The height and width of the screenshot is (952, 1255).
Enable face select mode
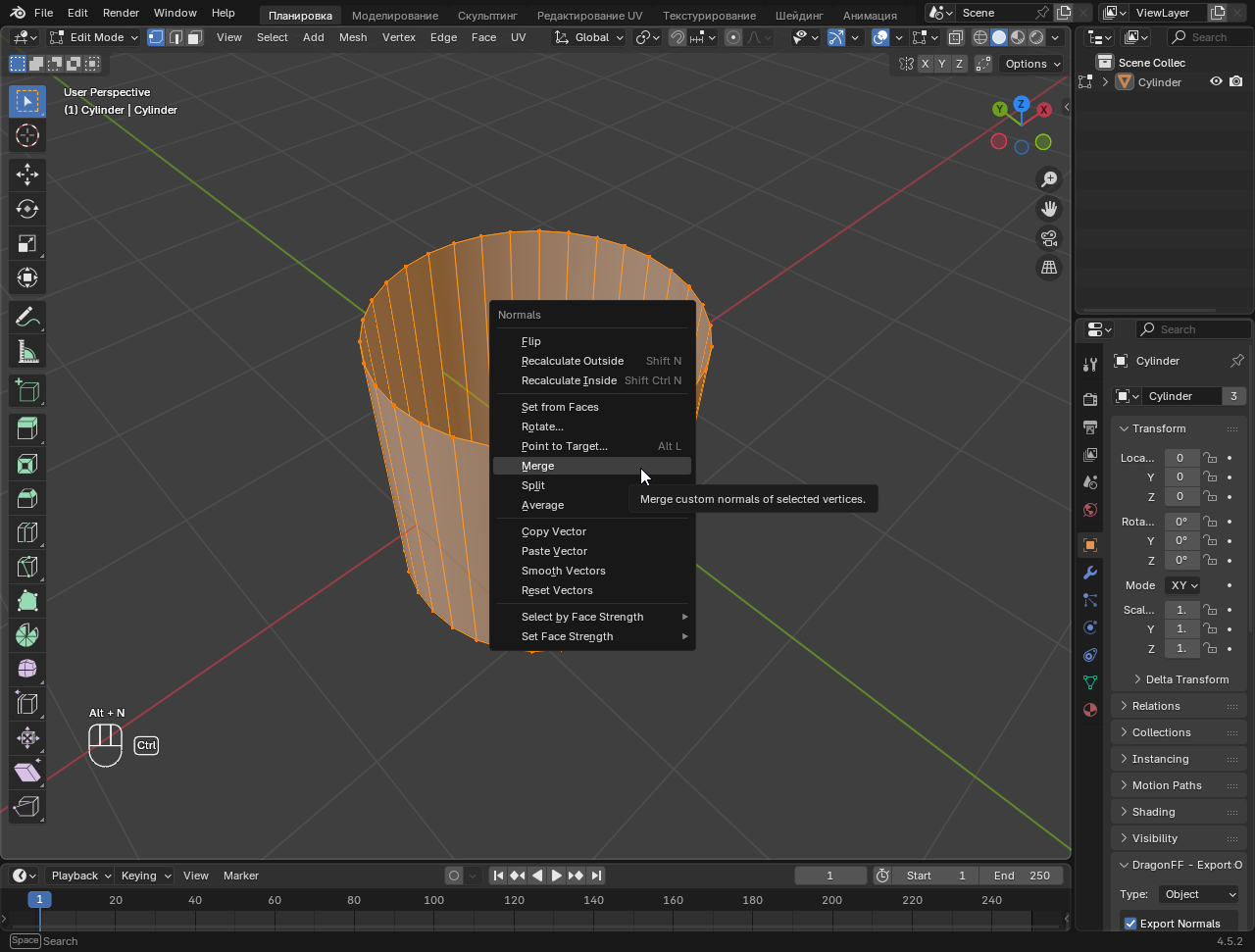(x=195, y=37)
